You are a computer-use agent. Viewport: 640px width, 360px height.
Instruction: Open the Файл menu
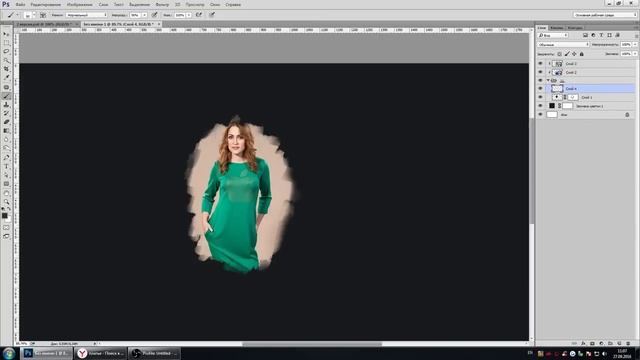click(x=20, y=4)
